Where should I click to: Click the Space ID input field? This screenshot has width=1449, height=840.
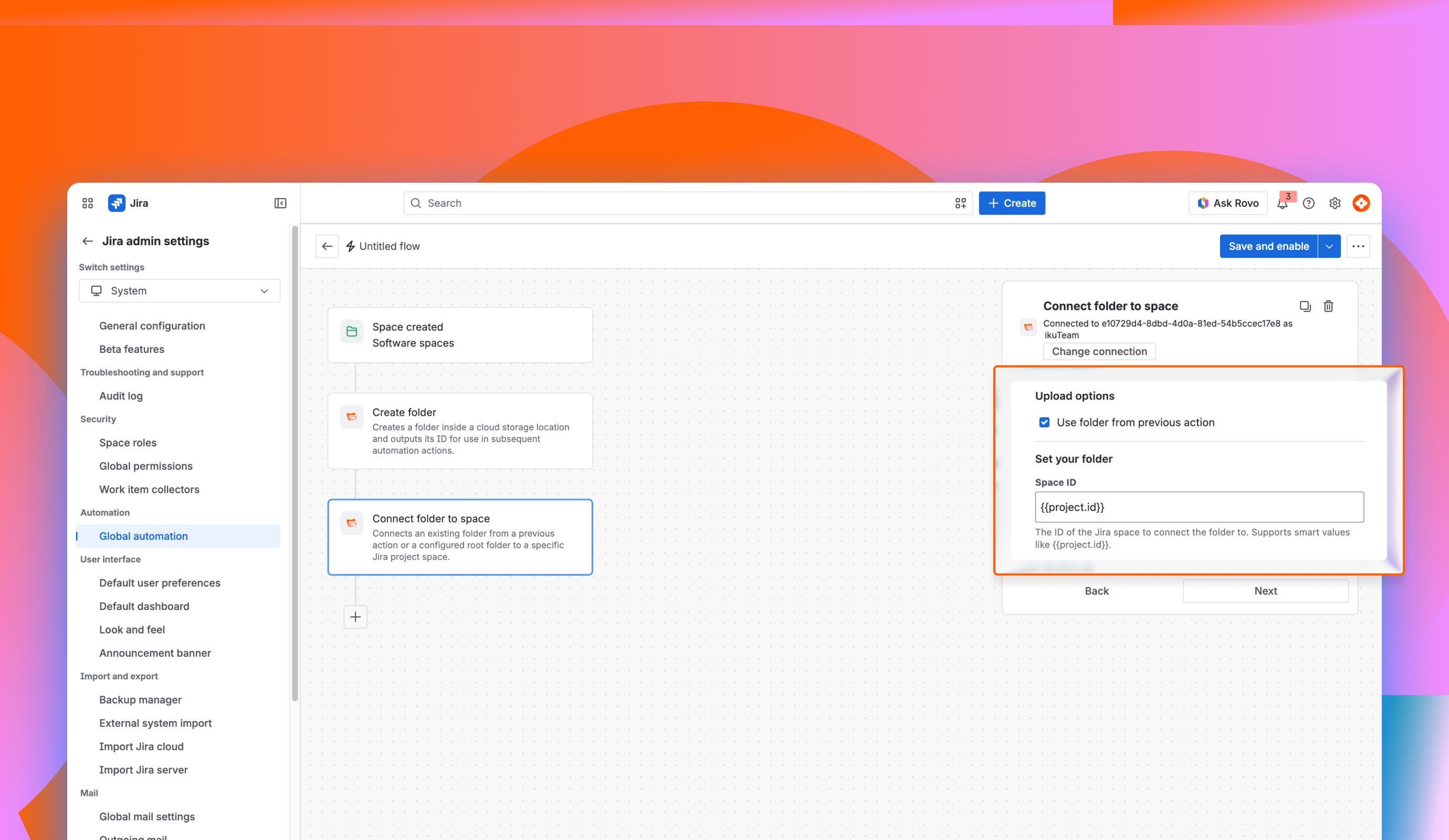1199,507
